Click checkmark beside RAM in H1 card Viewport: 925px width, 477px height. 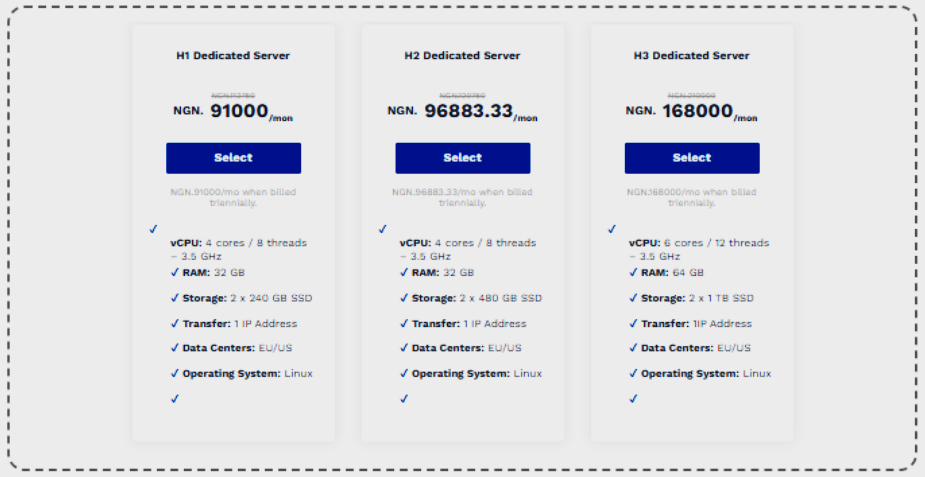tap(175, 272)
